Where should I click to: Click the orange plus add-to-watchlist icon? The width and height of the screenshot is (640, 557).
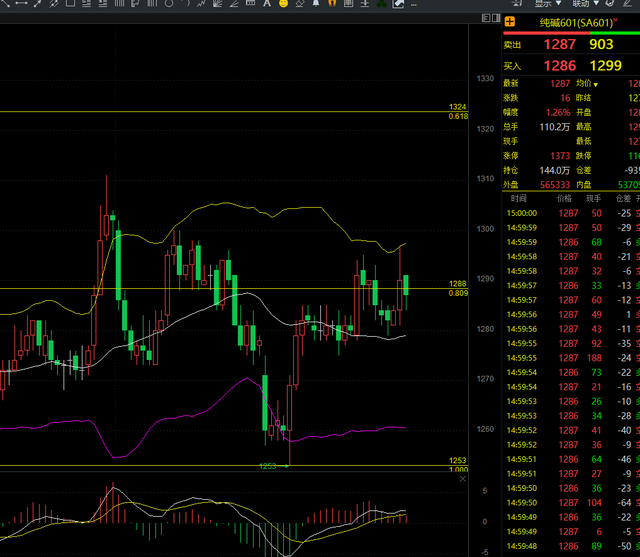click(510, 22)
